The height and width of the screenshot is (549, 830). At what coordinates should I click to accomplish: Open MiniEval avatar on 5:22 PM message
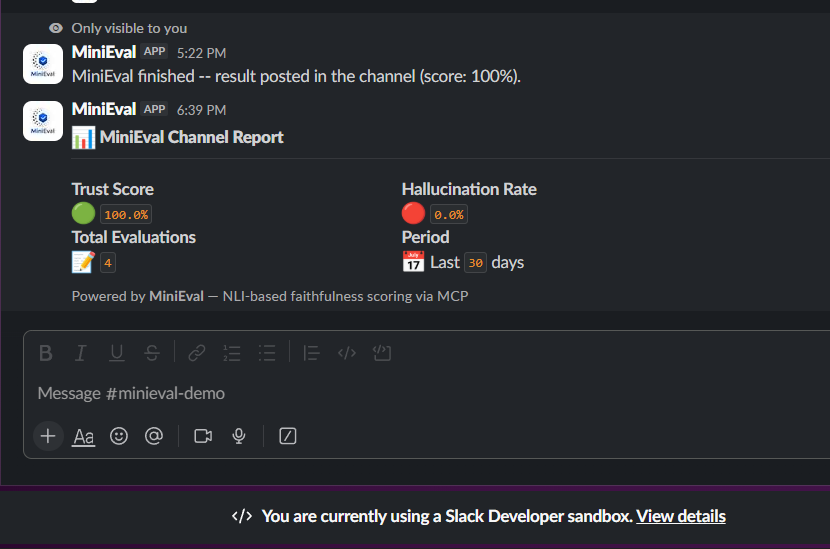click(x=43, y=64)
